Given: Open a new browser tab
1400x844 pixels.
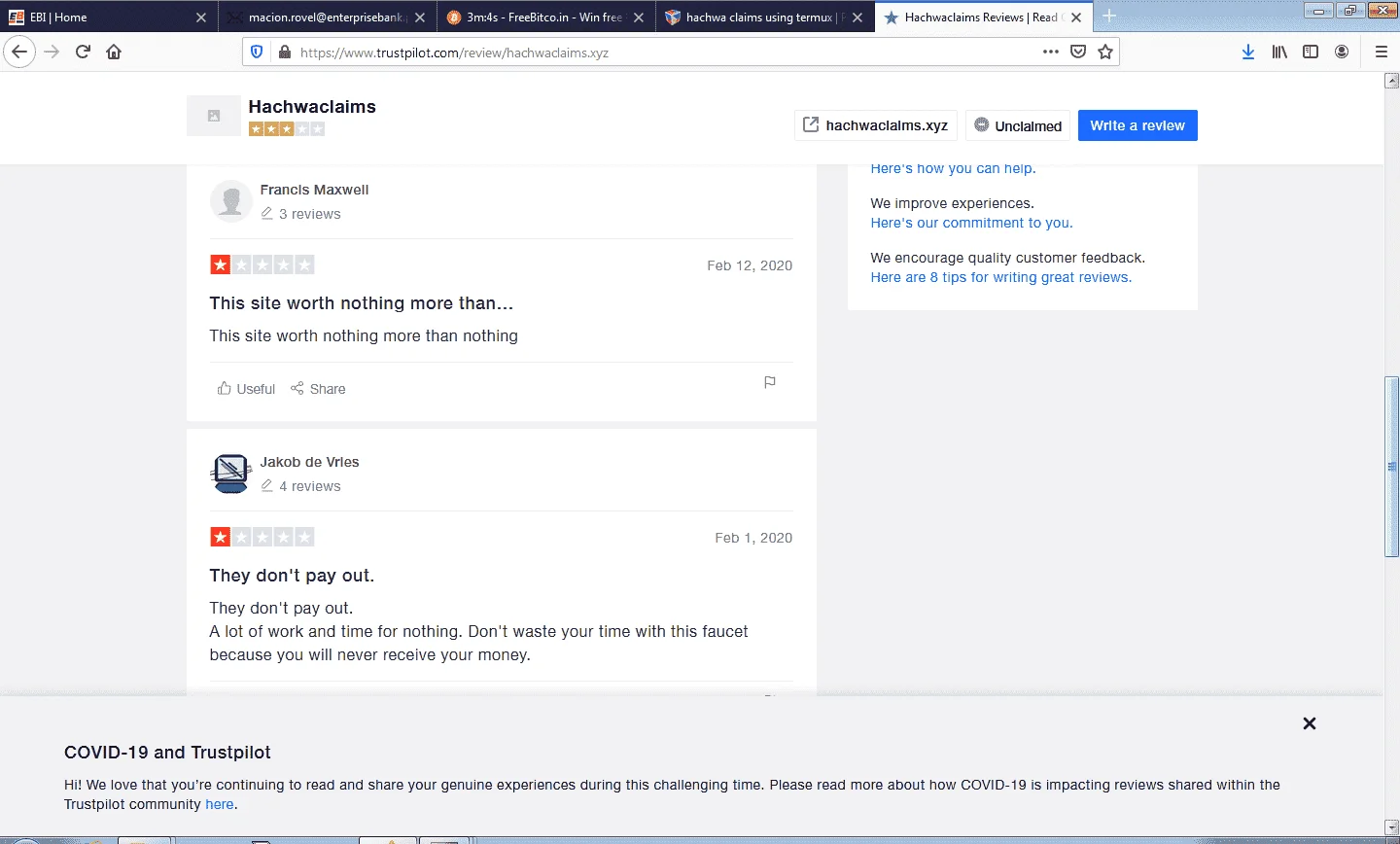Looking at the screenshot, I should tap(1109, 17).
